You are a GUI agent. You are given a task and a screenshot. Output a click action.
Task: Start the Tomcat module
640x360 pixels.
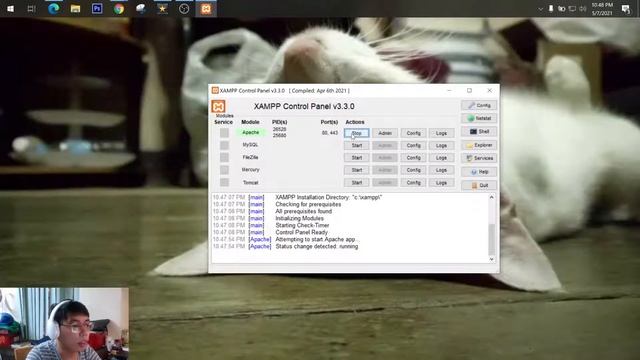click(357, 182)
